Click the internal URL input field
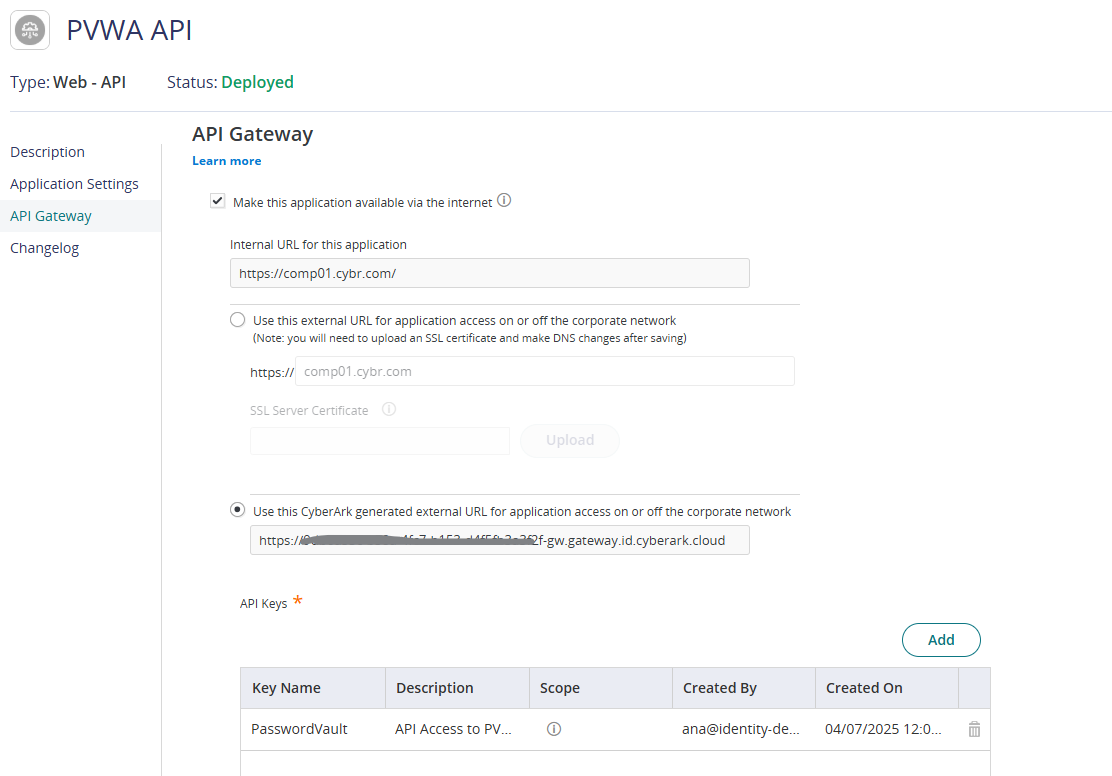This screenshot has width=1112, height=776. pos(489,272)
